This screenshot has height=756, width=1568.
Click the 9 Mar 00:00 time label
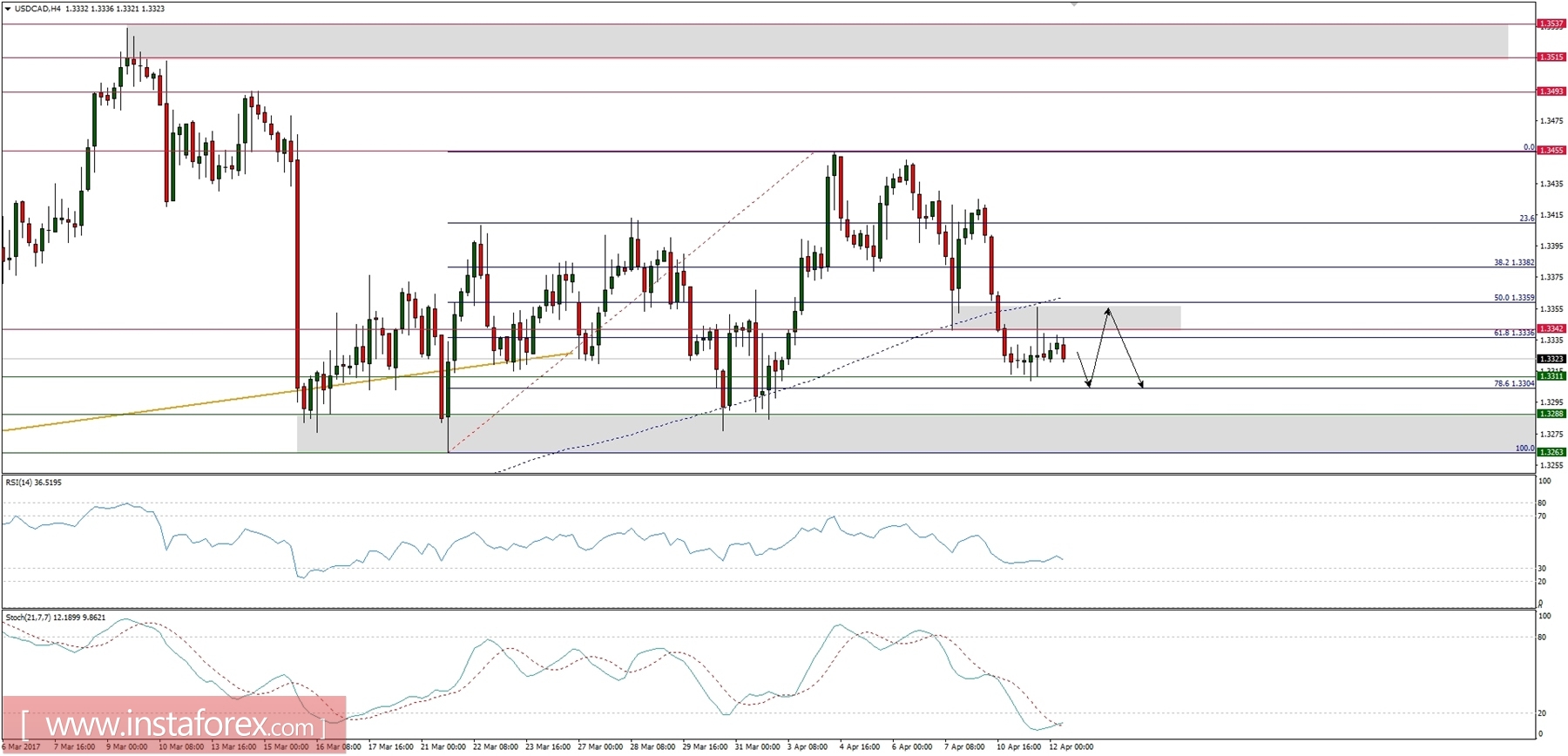[x=127, y=747]
